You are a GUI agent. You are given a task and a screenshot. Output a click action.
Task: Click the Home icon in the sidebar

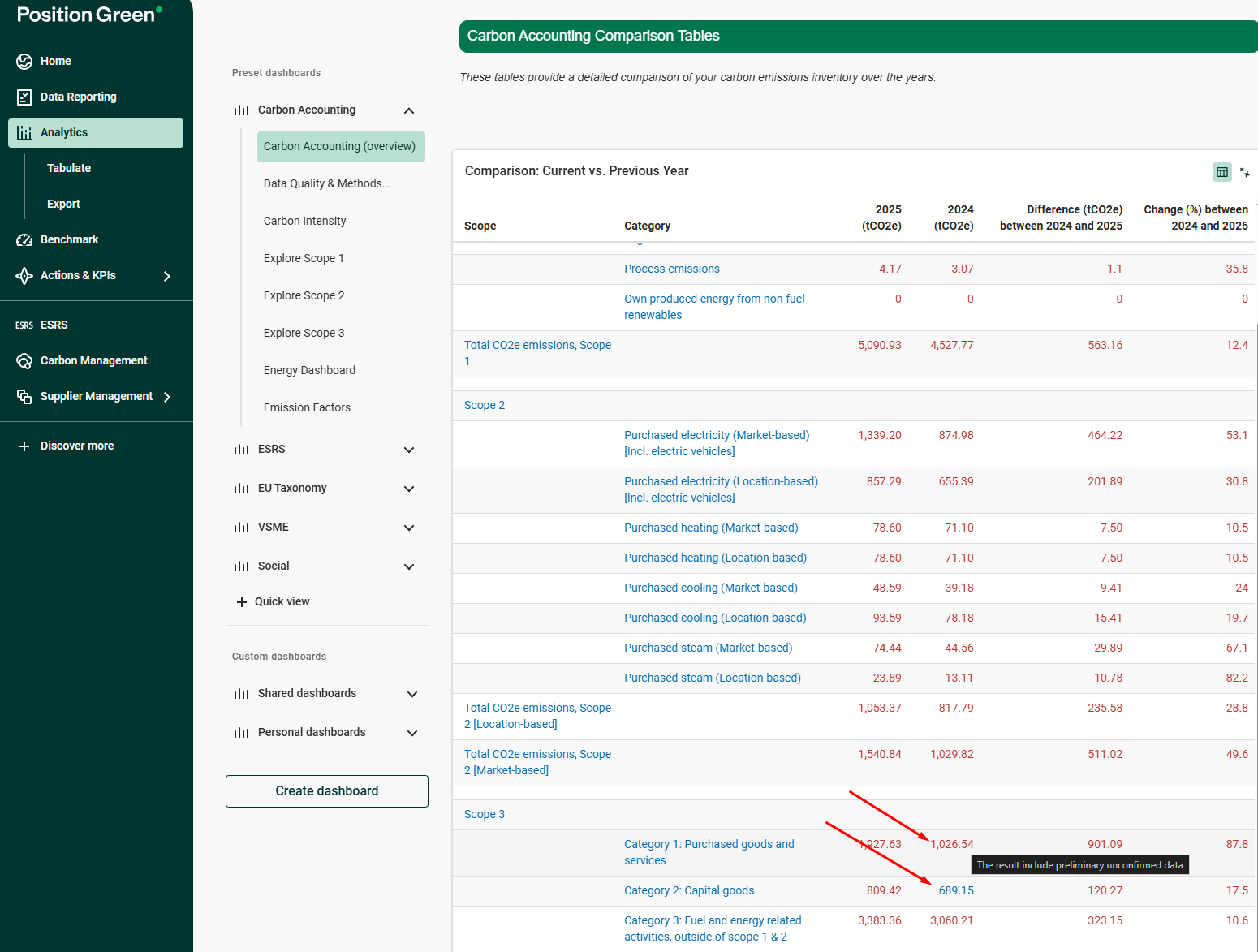(x=24, y=62)
